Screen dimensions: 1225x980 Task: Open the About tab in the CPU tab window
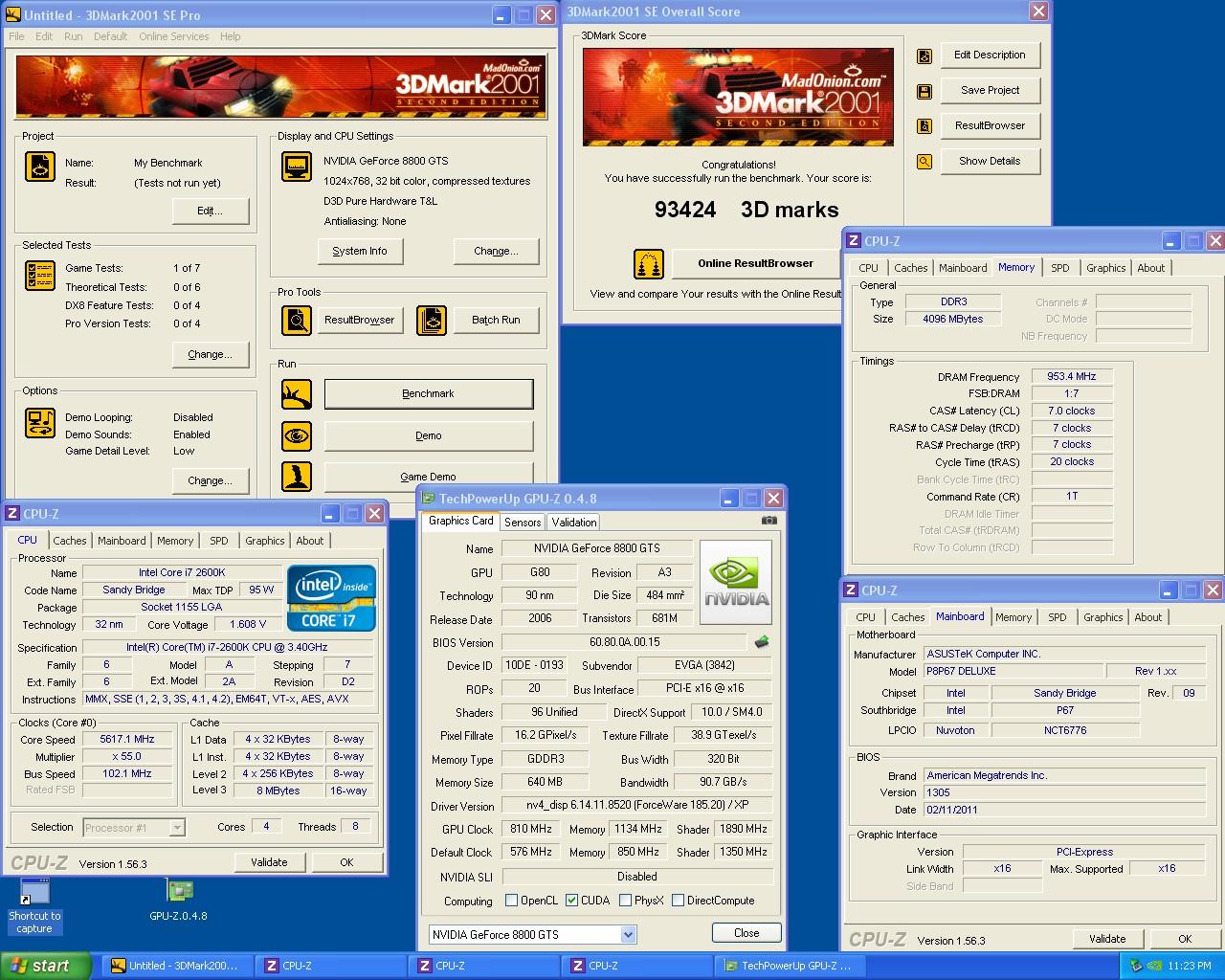309,541
